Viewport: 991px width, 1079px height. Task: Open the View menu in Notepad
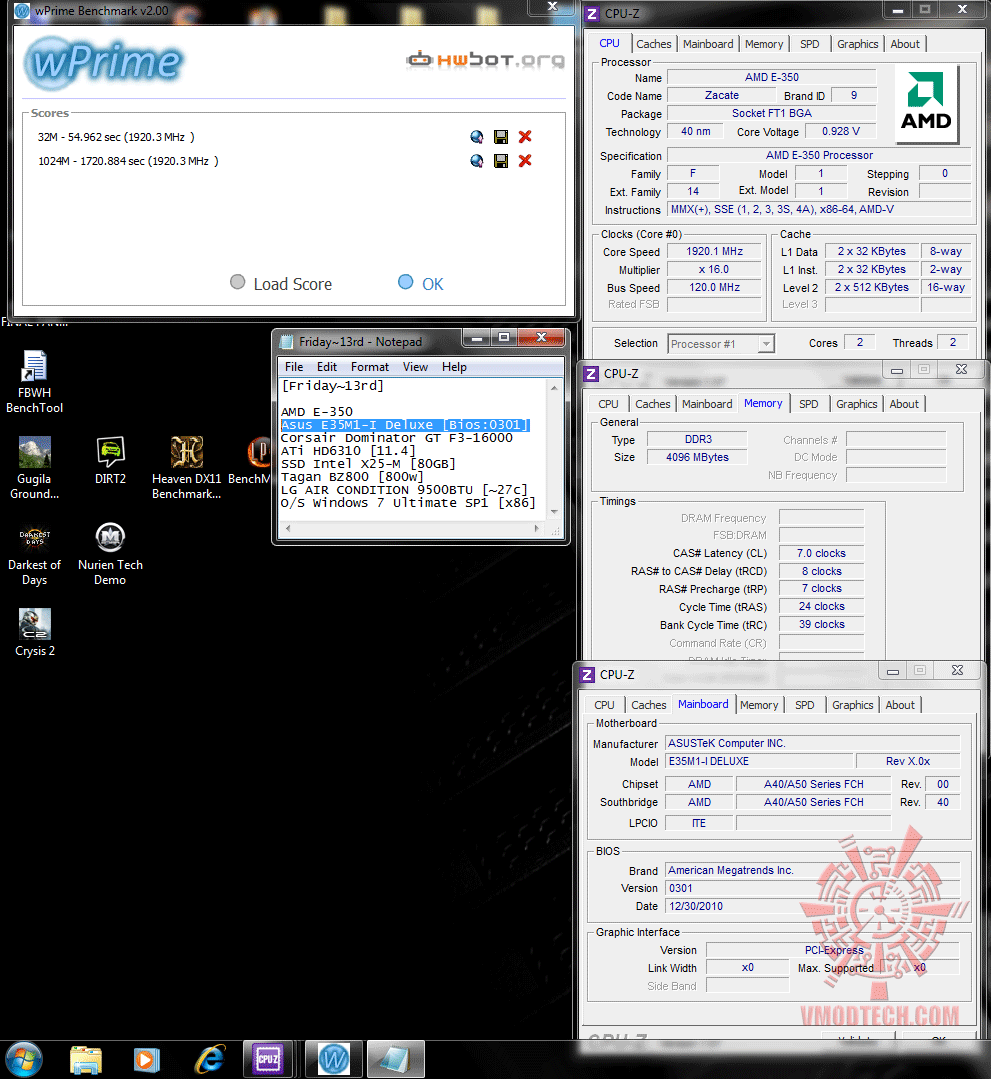(415, 367)
